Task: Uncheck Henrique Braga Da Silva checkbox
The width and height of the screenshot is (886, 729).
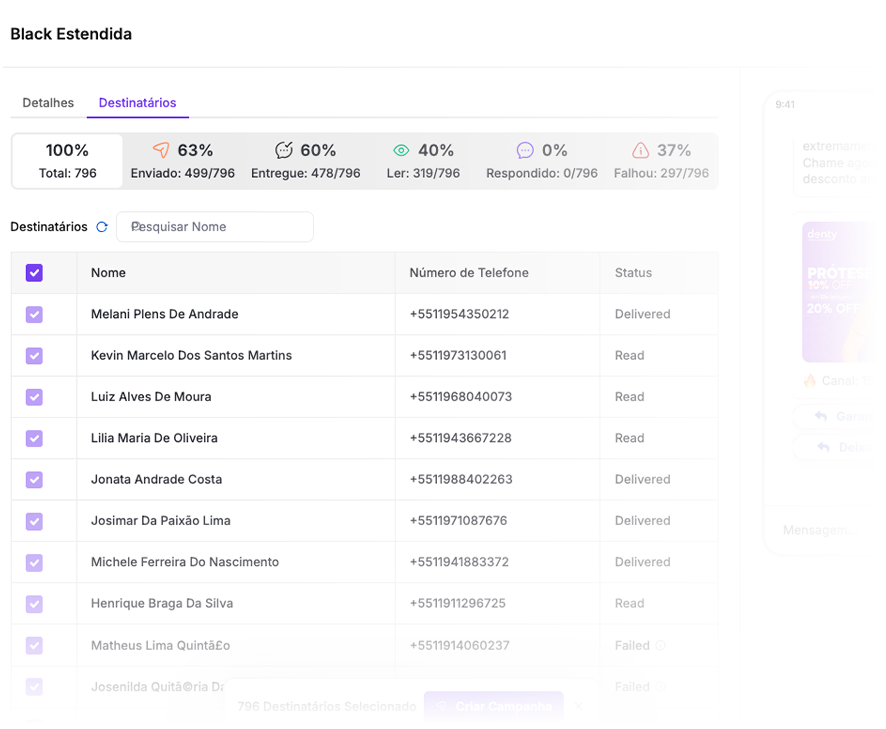Action: click(34, 603)
